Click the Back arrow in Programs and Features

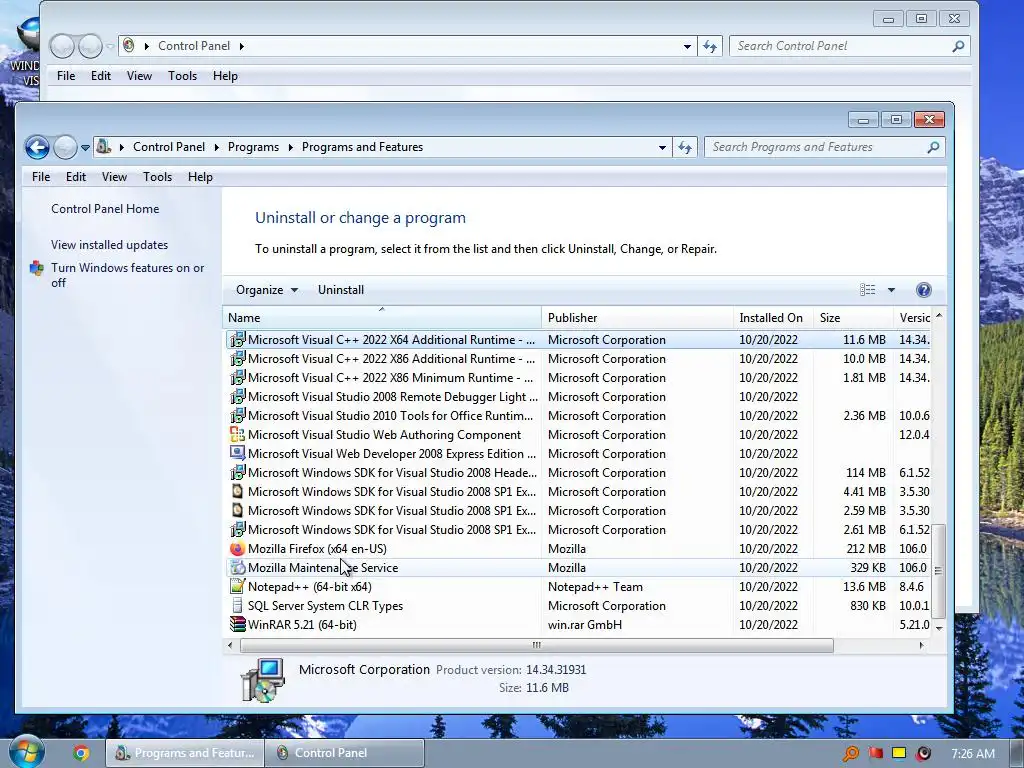click(x=37, y=148)
